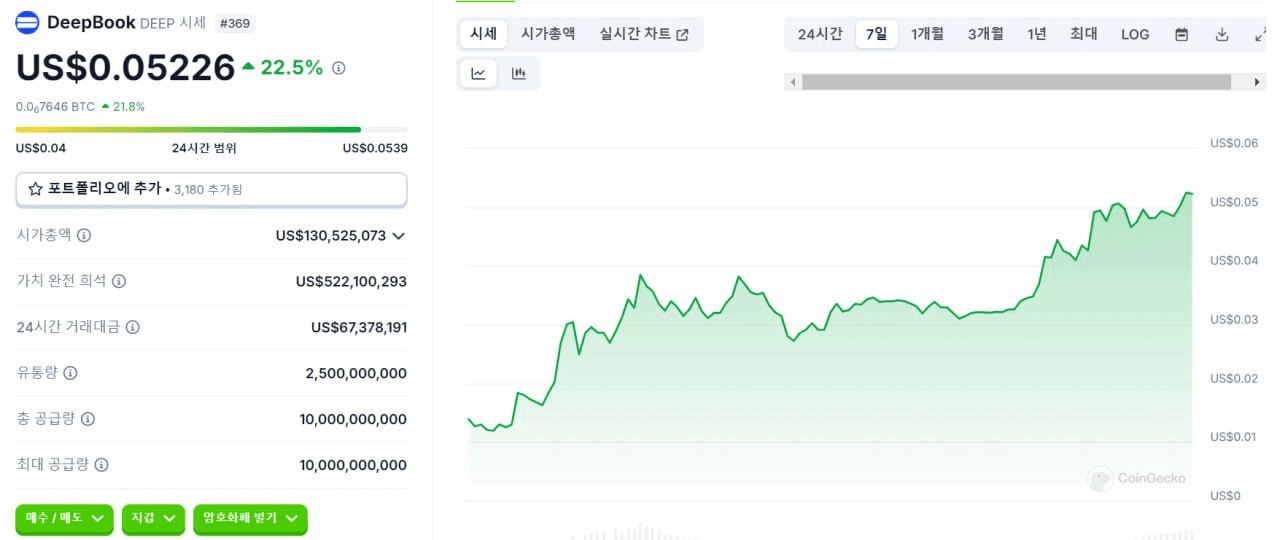Select the 시세 chart tab
The width and height of the screenshot is (1280, 540).
pos(484,34)
